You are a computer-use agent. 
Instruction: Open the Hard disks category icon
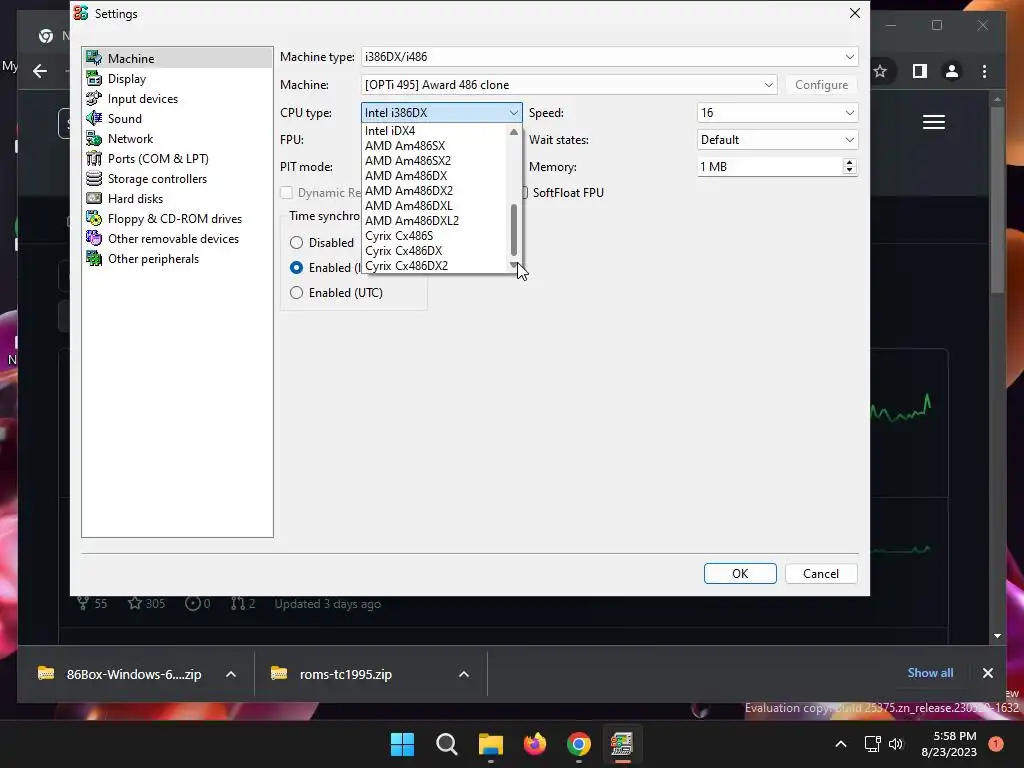point(94,199)
